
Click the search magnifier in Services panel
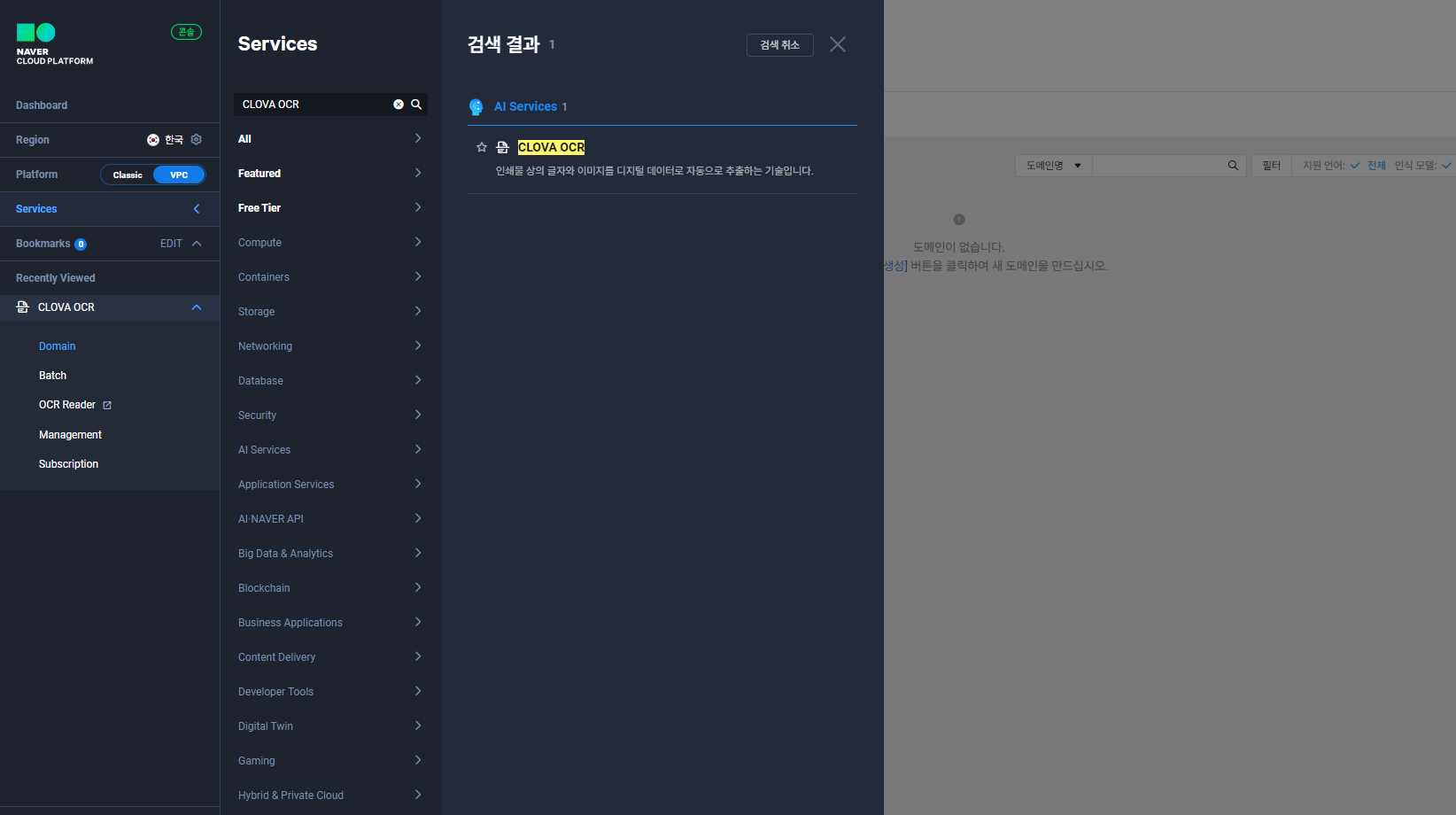coord(416,105)
